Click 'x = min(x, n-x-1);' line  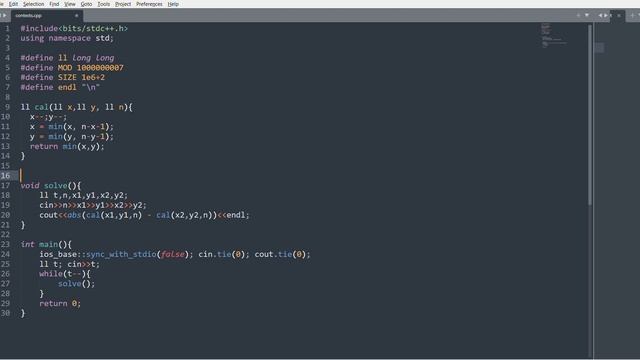click(72, 127)
